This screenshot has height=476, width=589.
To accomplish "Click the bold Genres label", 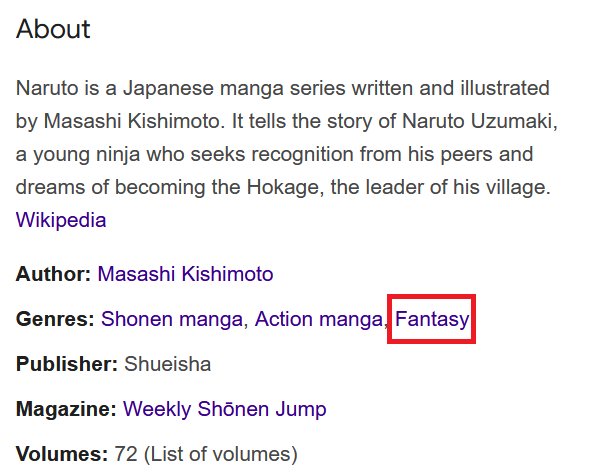I will click(55, 319).
